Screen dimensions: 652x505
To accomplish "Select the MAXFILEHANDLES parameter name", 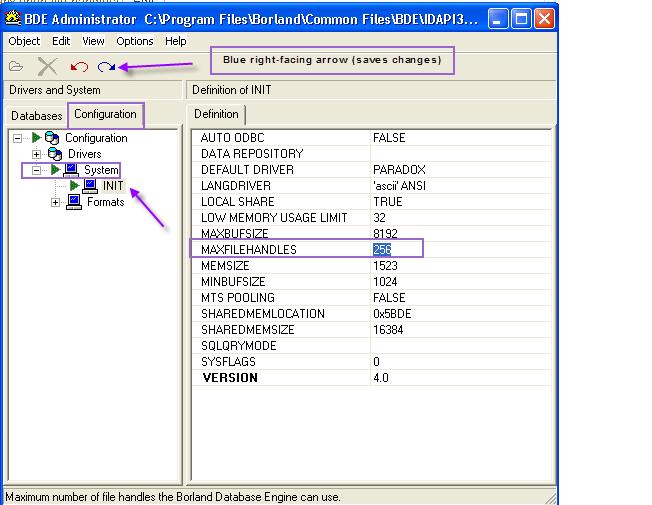I will [249, 250].
